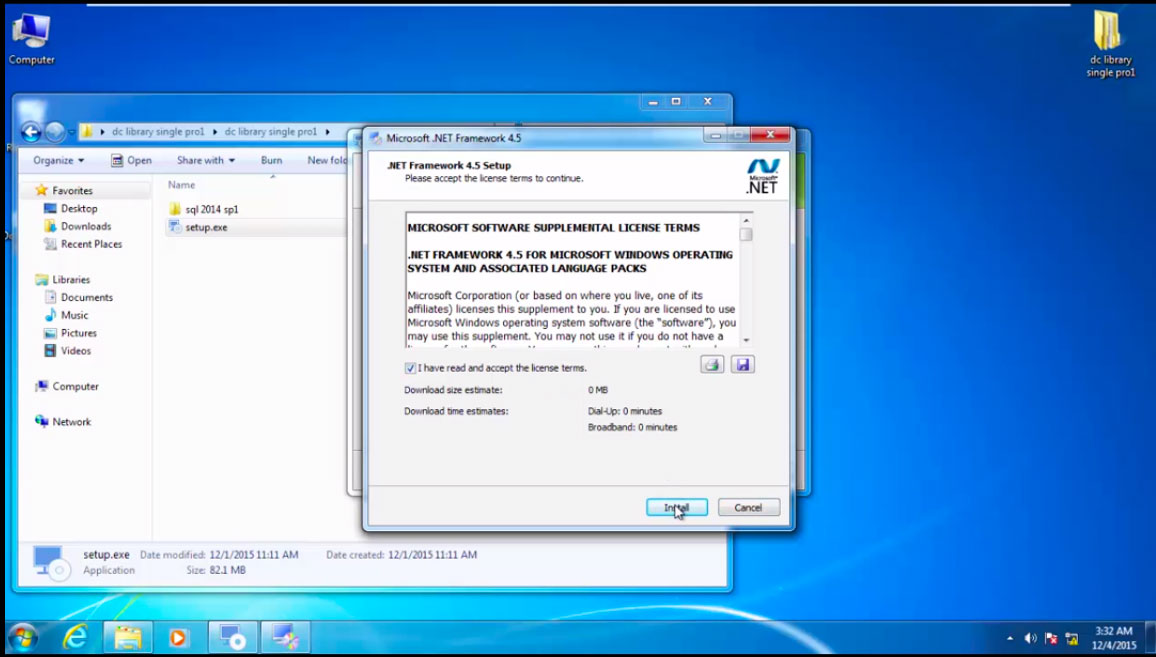Click 'Date created: 12/1/2015 11:11 AM' detail
This screenshot has width=1156, height=657.
point(402,555)
